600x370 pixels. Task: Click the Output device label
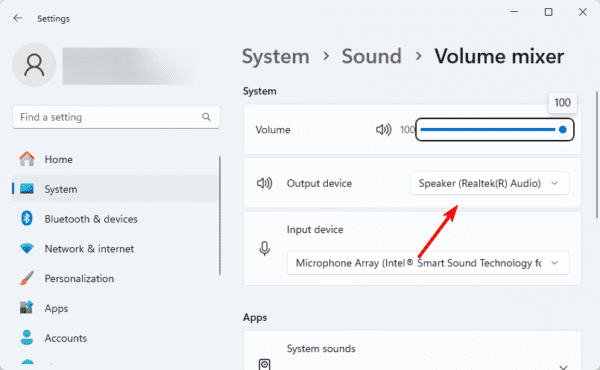[319, 183]
